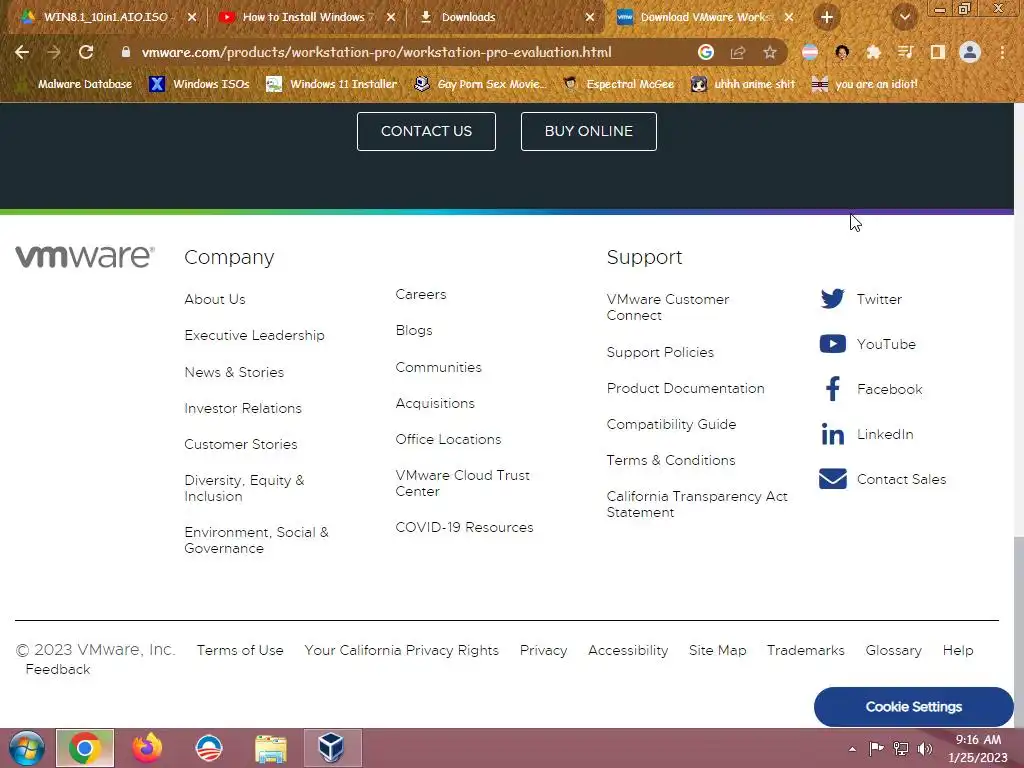Open Chrome three-dot menu

(1002, 52)
